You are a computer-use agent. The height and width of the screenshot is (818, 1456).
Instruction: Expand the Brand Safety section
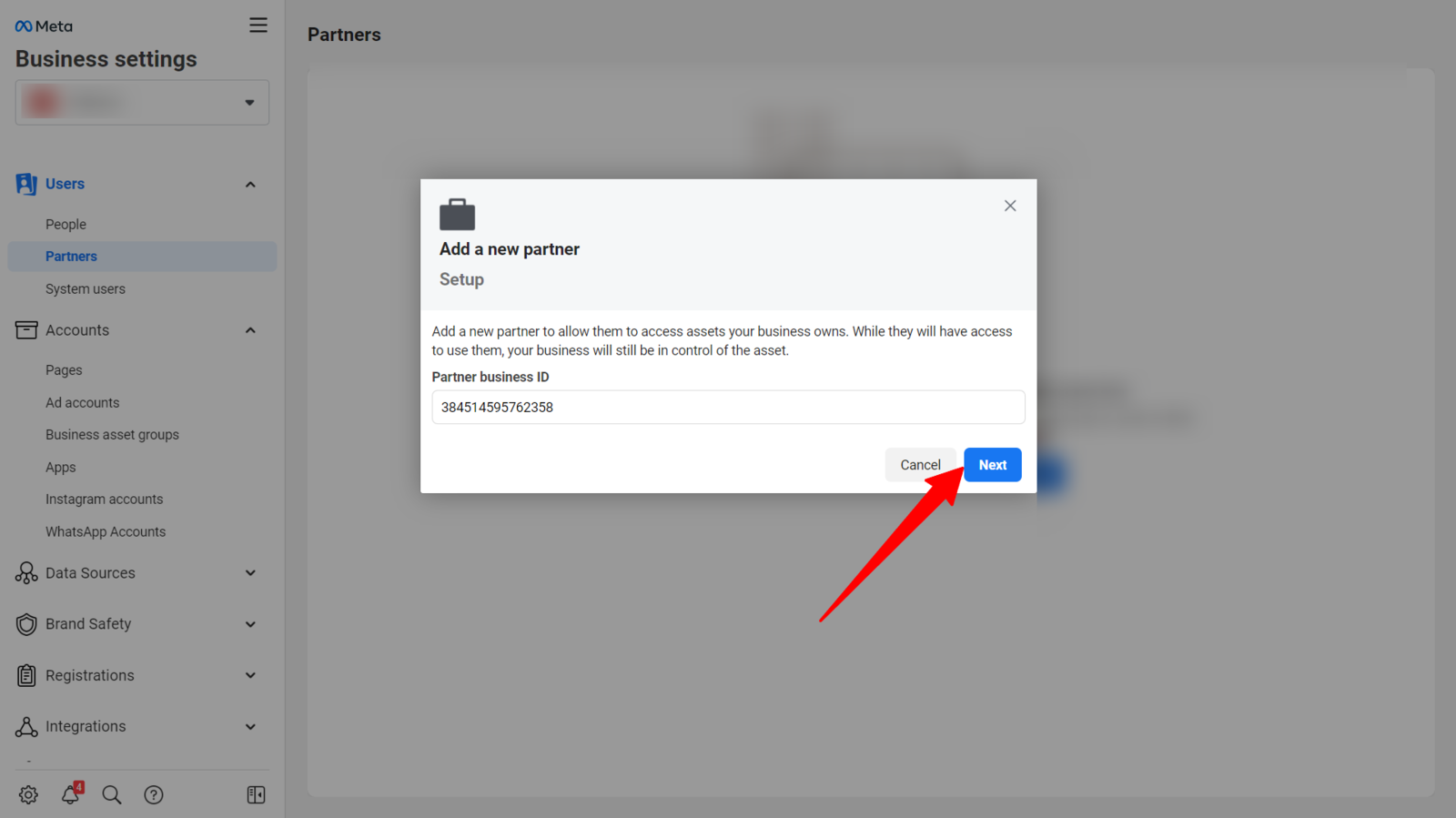pos(250,624)
